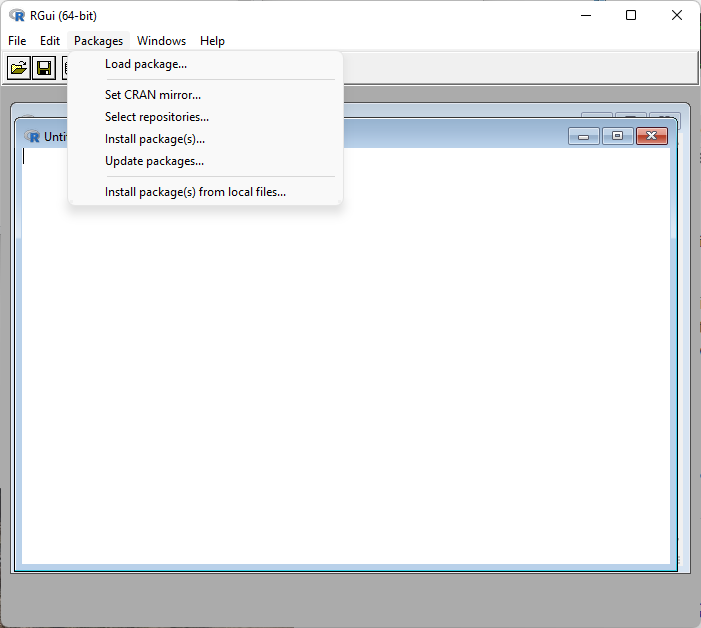
Task: Close the Untitled editor child window
Action: click(x=651, y=136)
